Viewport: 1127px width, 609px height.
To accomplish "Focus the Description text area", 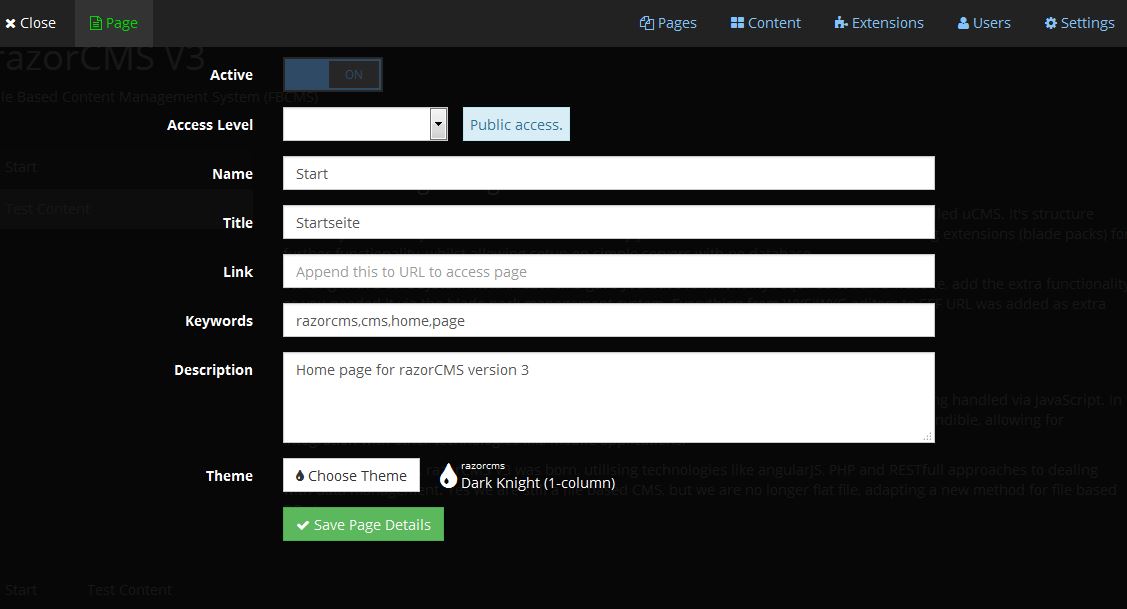I will pyautogui.click(x=609, y=397).
